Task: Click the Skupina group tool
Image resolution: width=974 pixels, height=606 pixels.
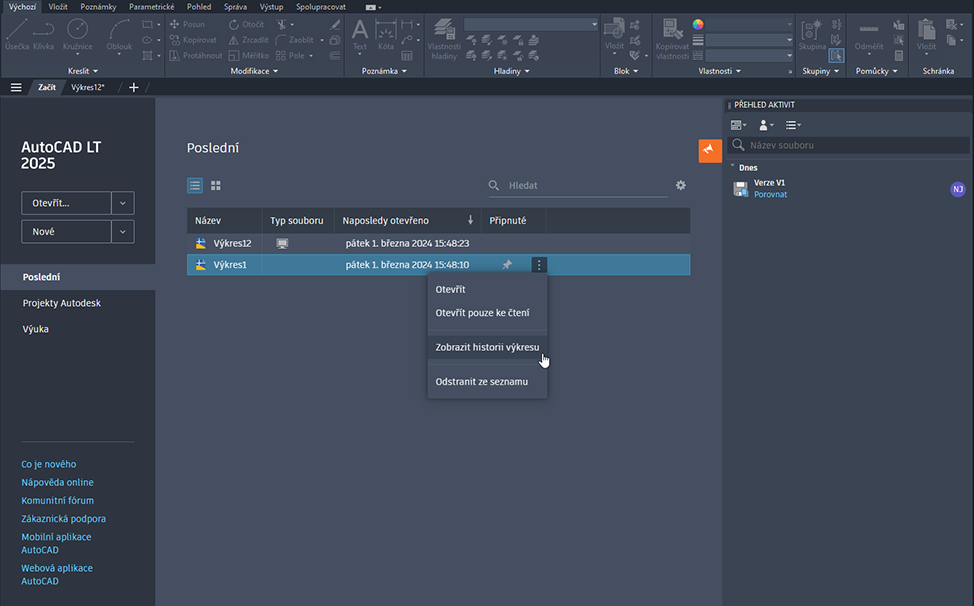Action: tap(812, 34)
